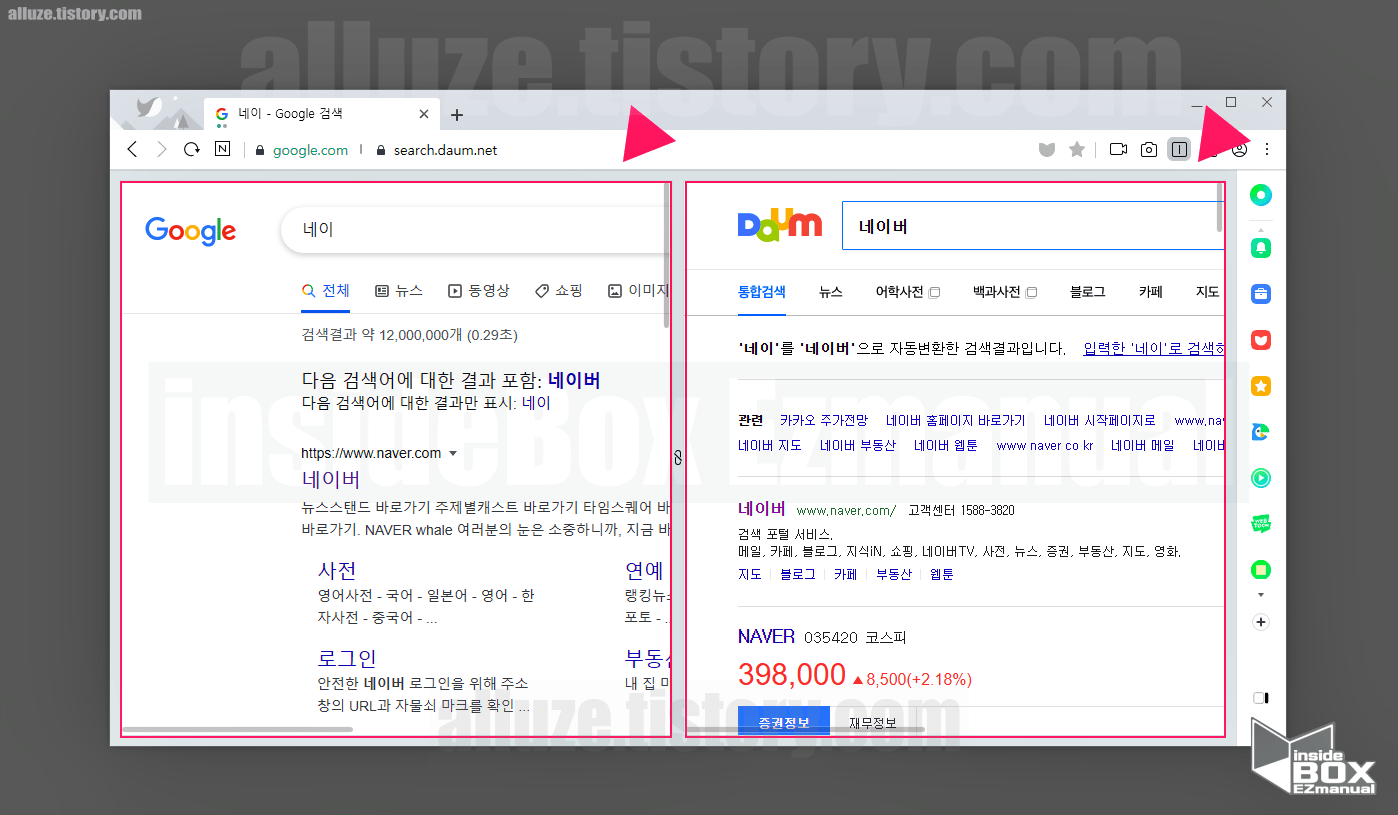Expand dropdown arrow next to https://www.naver.com

(453, 454)
